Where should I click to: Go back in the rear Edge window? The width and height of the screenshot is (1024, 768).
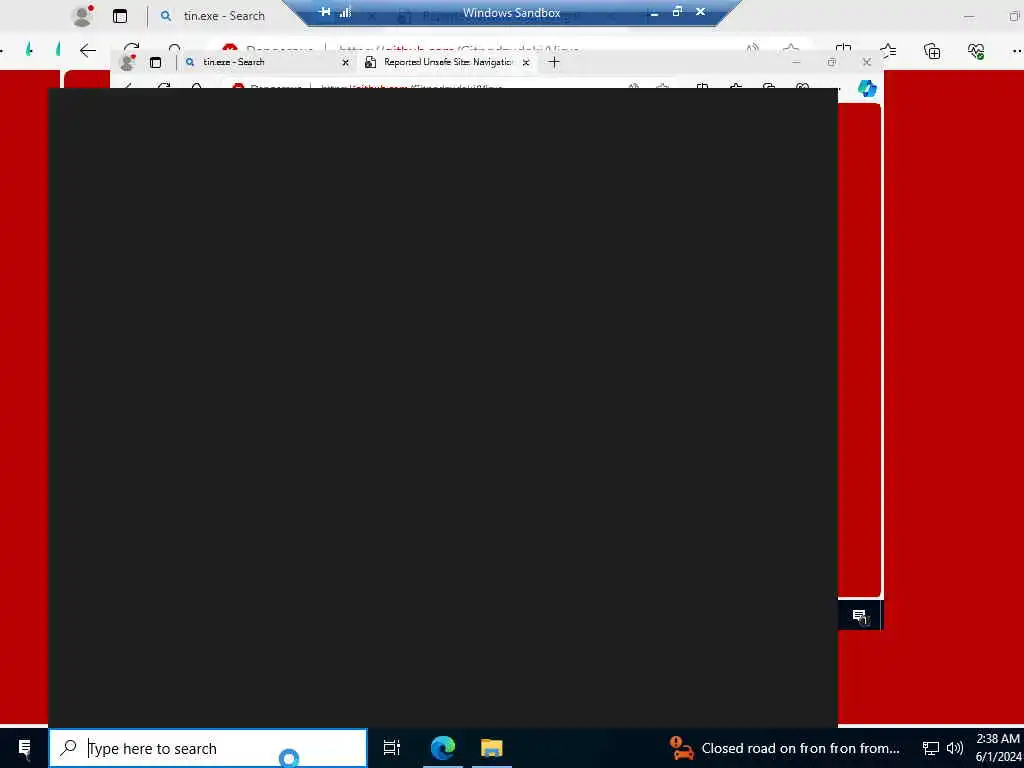point(88,51)
